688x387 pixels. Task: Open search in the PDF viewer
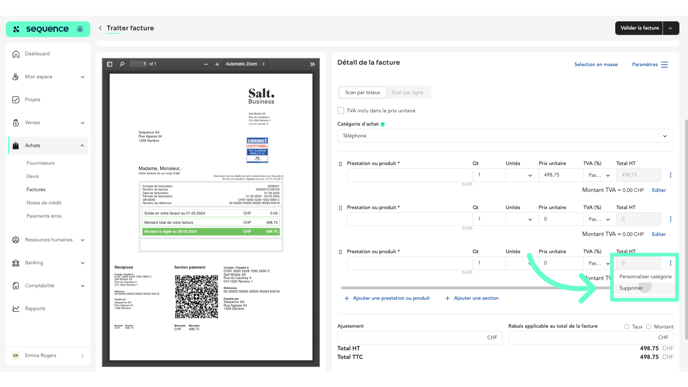click(x=122, y=64)
